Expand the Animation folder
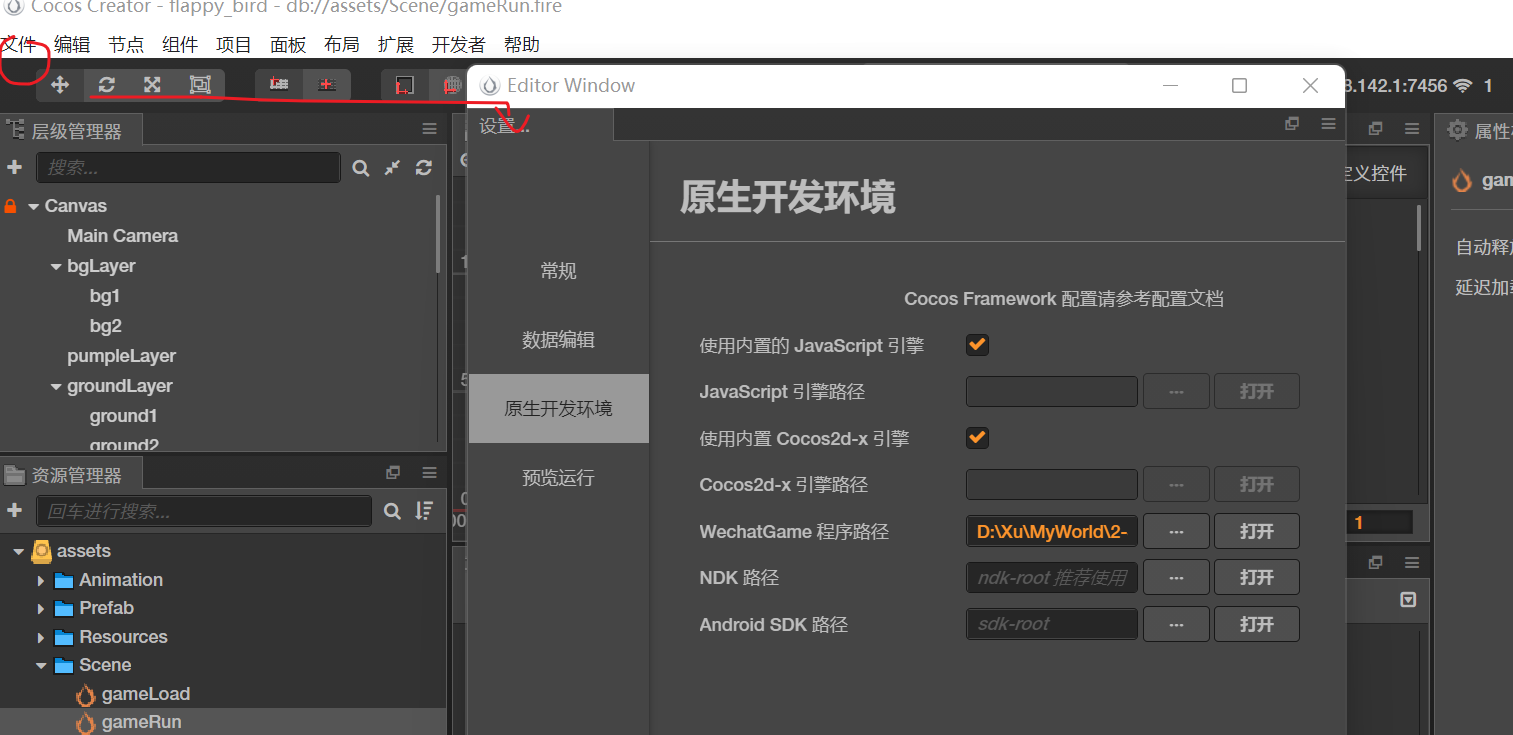1513x735 pixels. click(41, 580)
